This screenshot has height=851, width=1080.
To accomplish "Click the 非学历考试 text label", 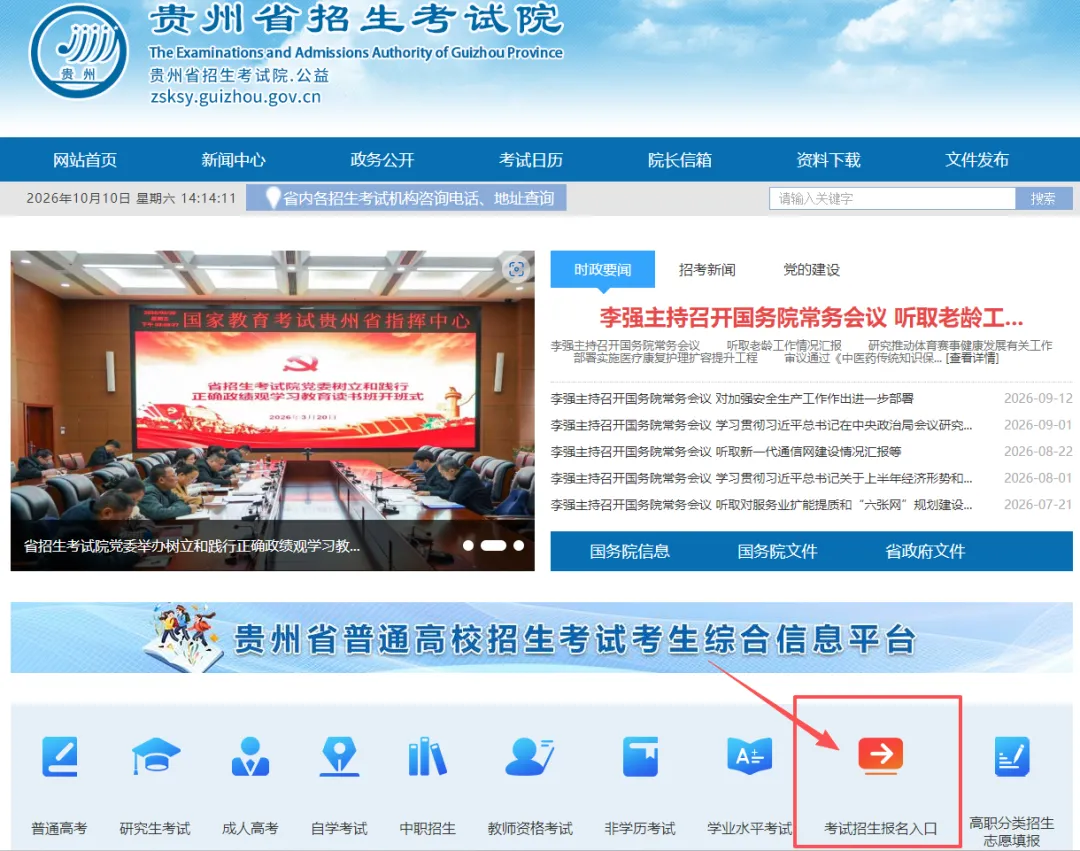I will (x=640, y=828).
